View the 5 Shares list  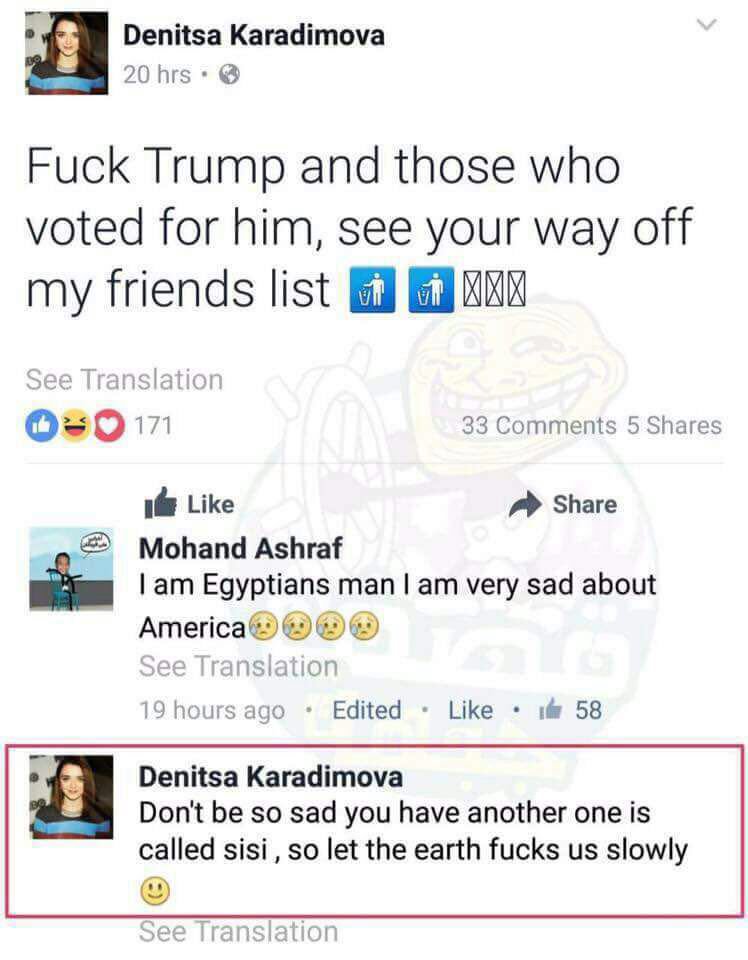point(674,426)
